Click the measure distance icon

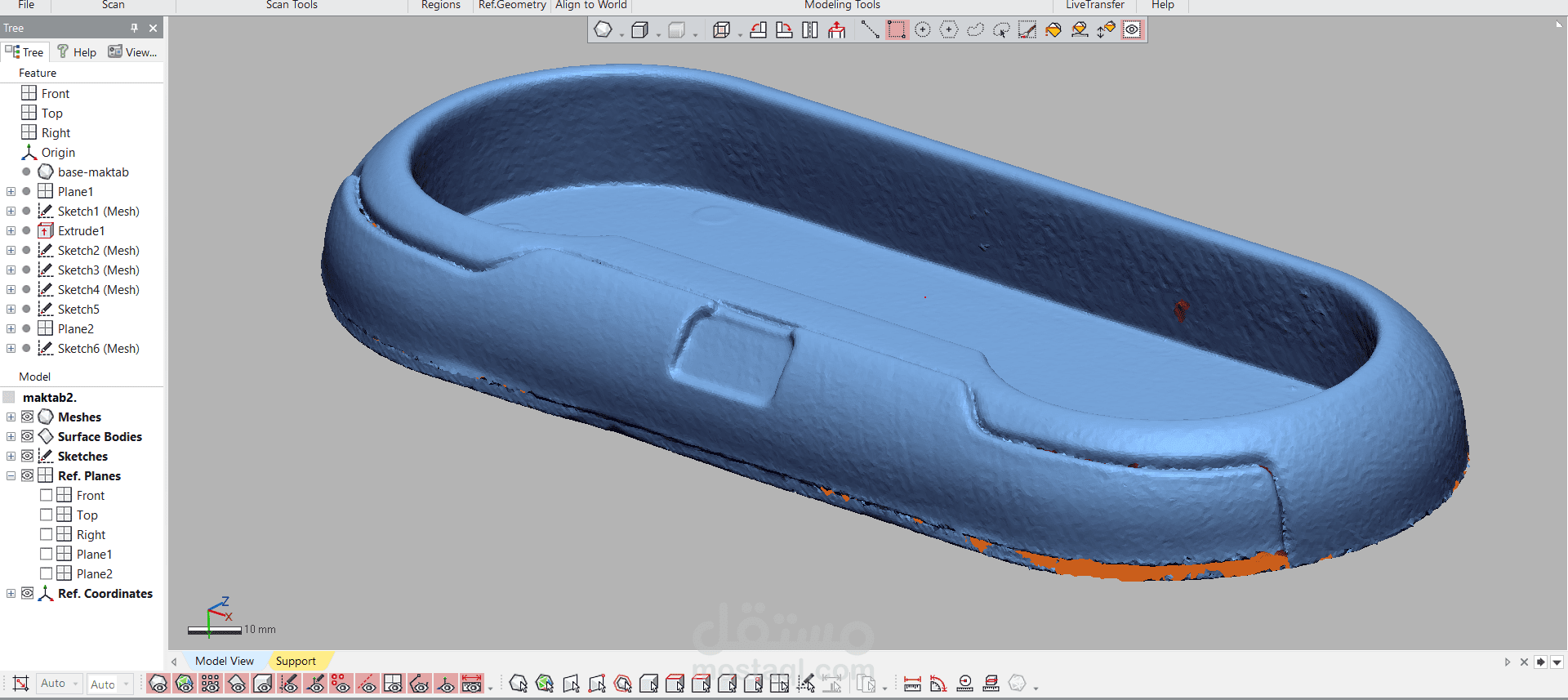[913, 684]
